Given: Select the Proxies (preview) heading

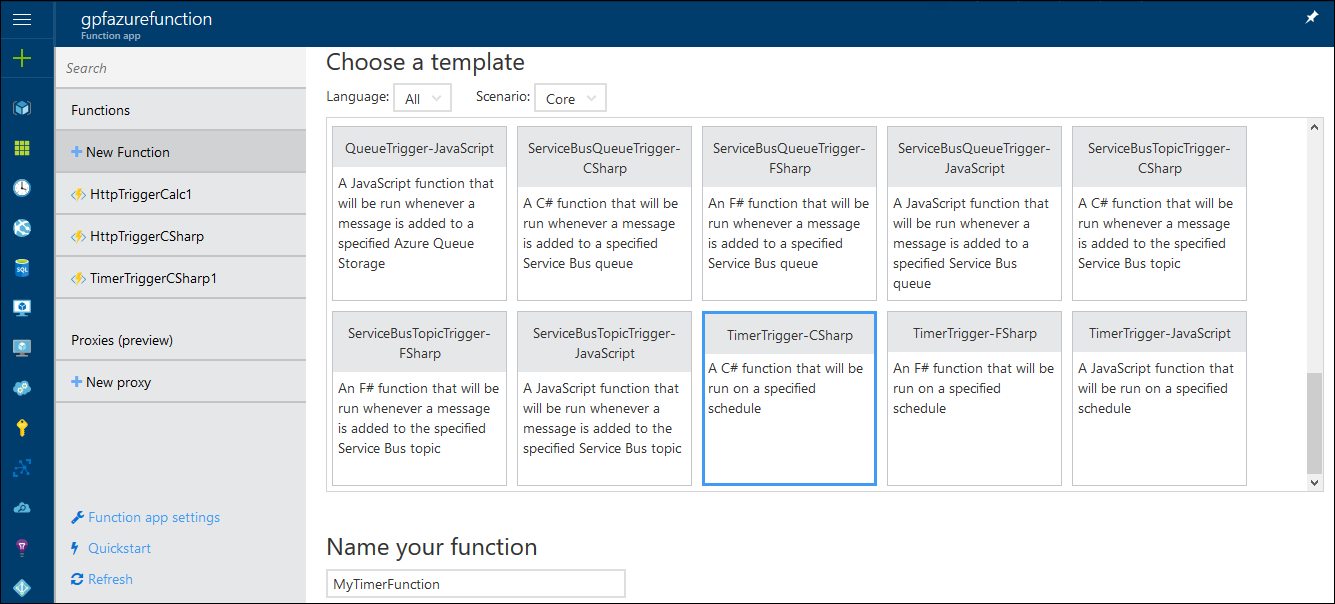Looking at the screenshot, I should pyautogui.click(x=181, y=340).
